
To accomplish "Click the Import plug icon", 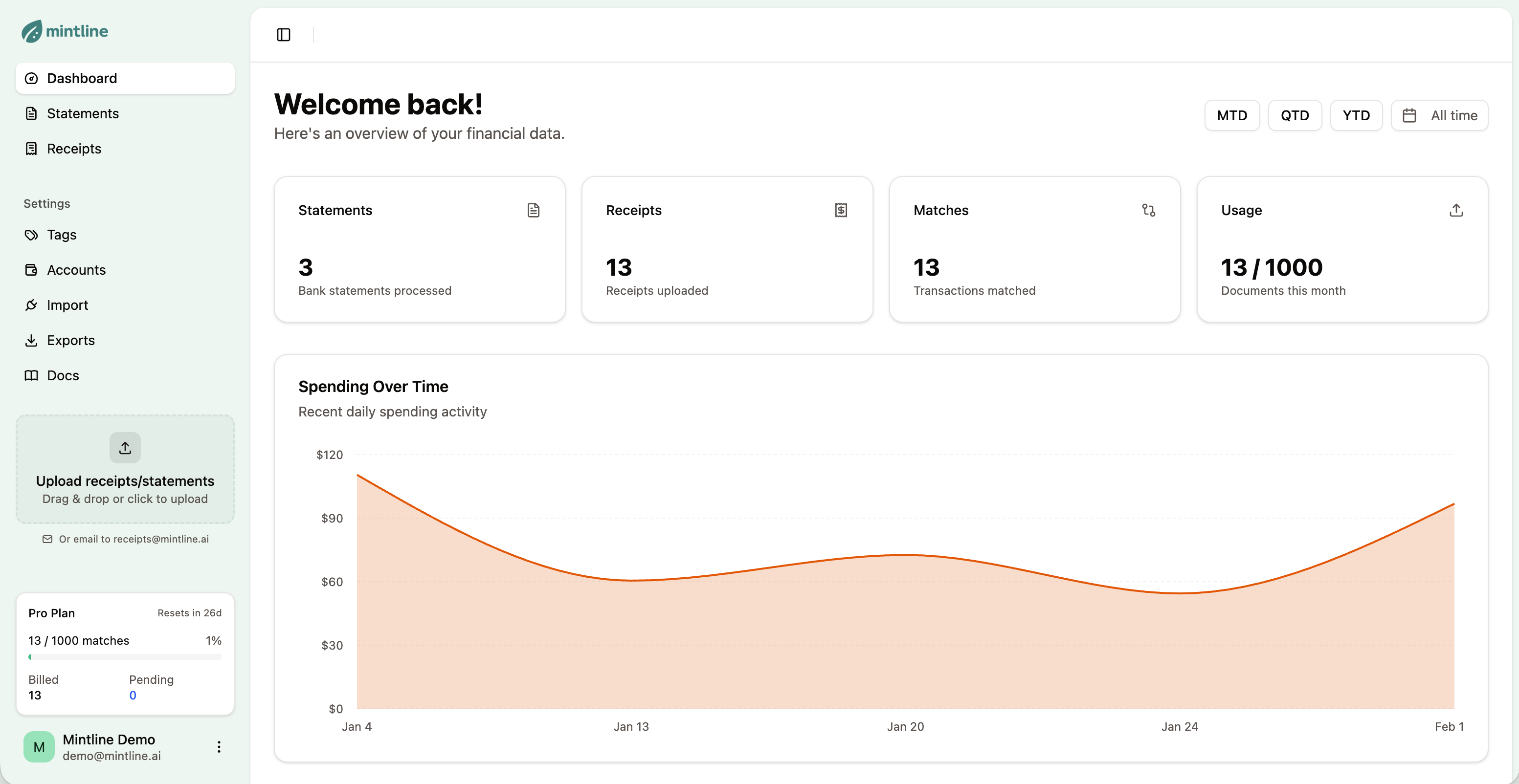I will click(31, 305).
